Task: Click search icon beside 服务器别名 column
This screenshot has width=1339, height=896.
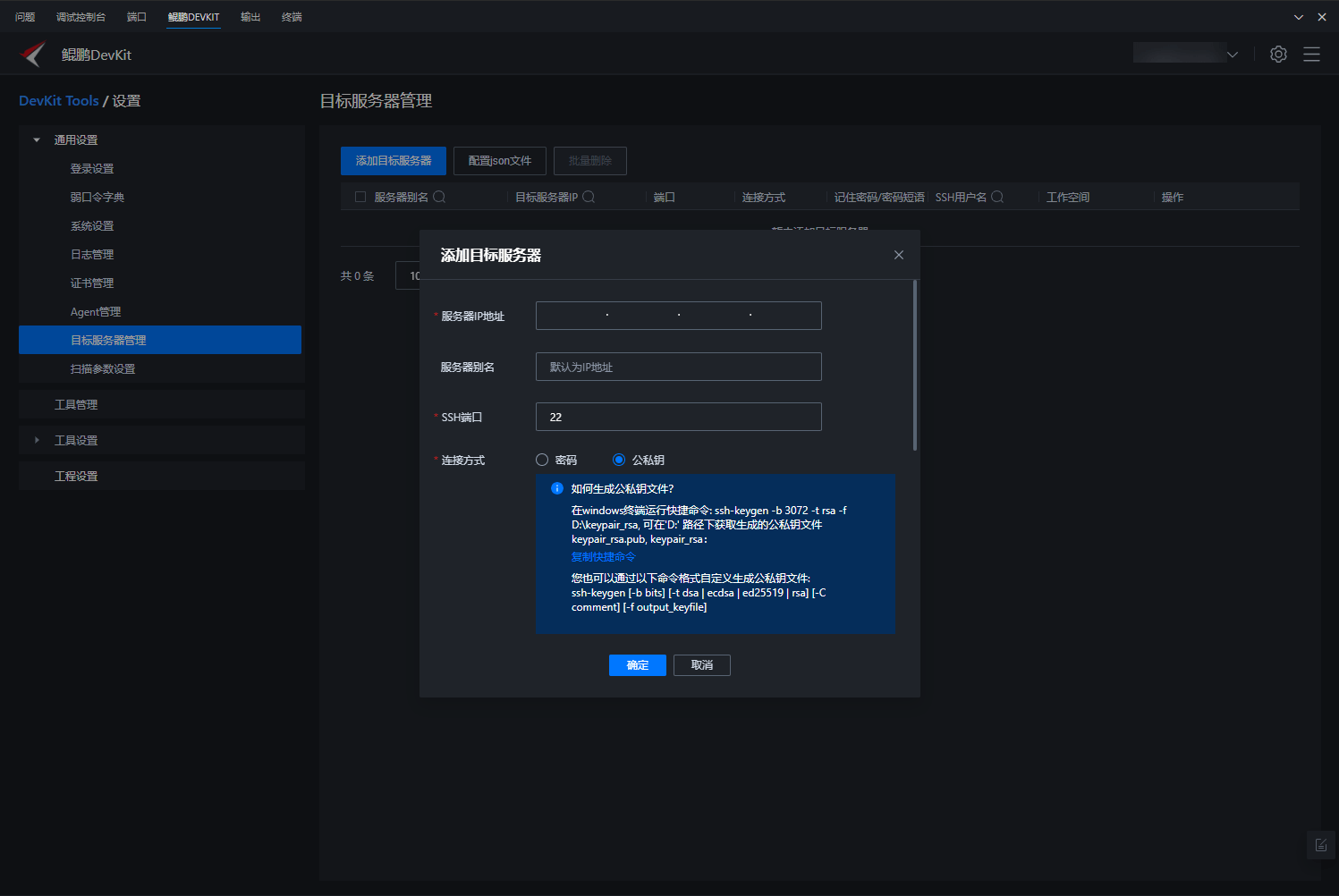Action: tap(439, 197)
